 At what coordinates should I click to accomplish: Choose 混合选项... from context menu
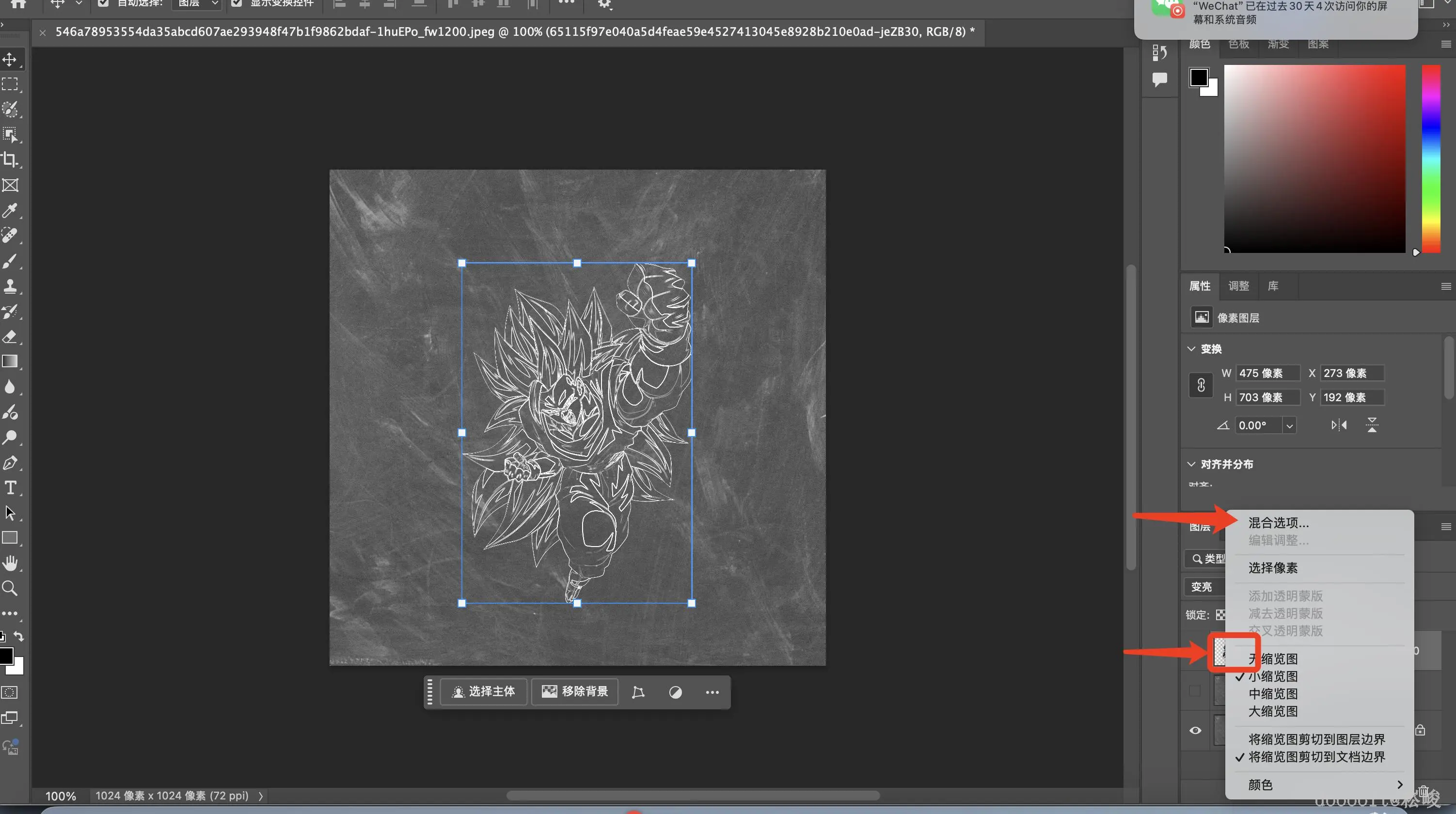[1278, 523]
